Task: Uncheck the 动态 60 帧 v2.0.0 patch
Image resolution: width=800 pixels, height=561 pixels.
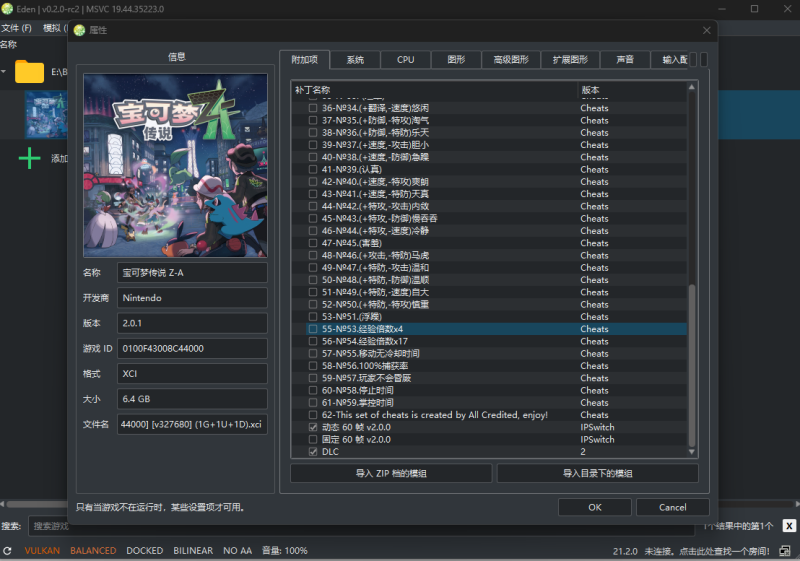Action: [x=313, y=427]
